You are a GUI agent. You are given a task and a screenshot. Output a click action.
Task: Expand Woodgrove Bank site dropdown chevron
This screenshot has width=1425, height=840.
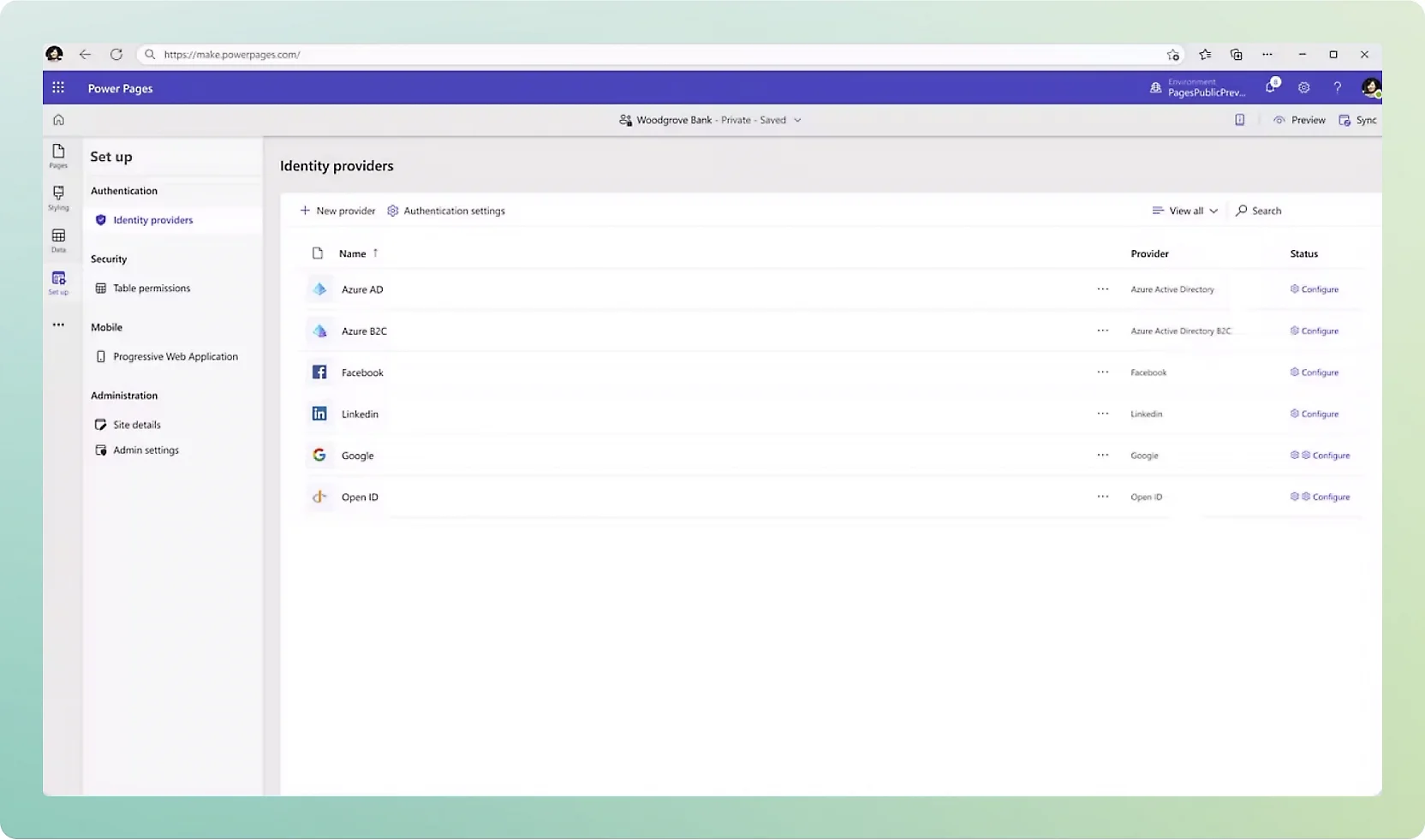click(x=797, y=120)
